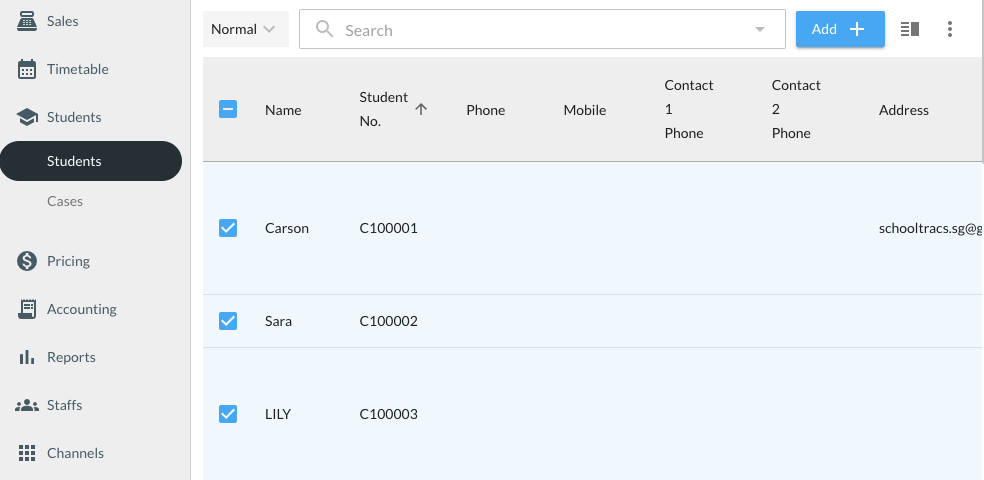
Task: Collapse the Students section in sidebar
Action: point(74,117)
